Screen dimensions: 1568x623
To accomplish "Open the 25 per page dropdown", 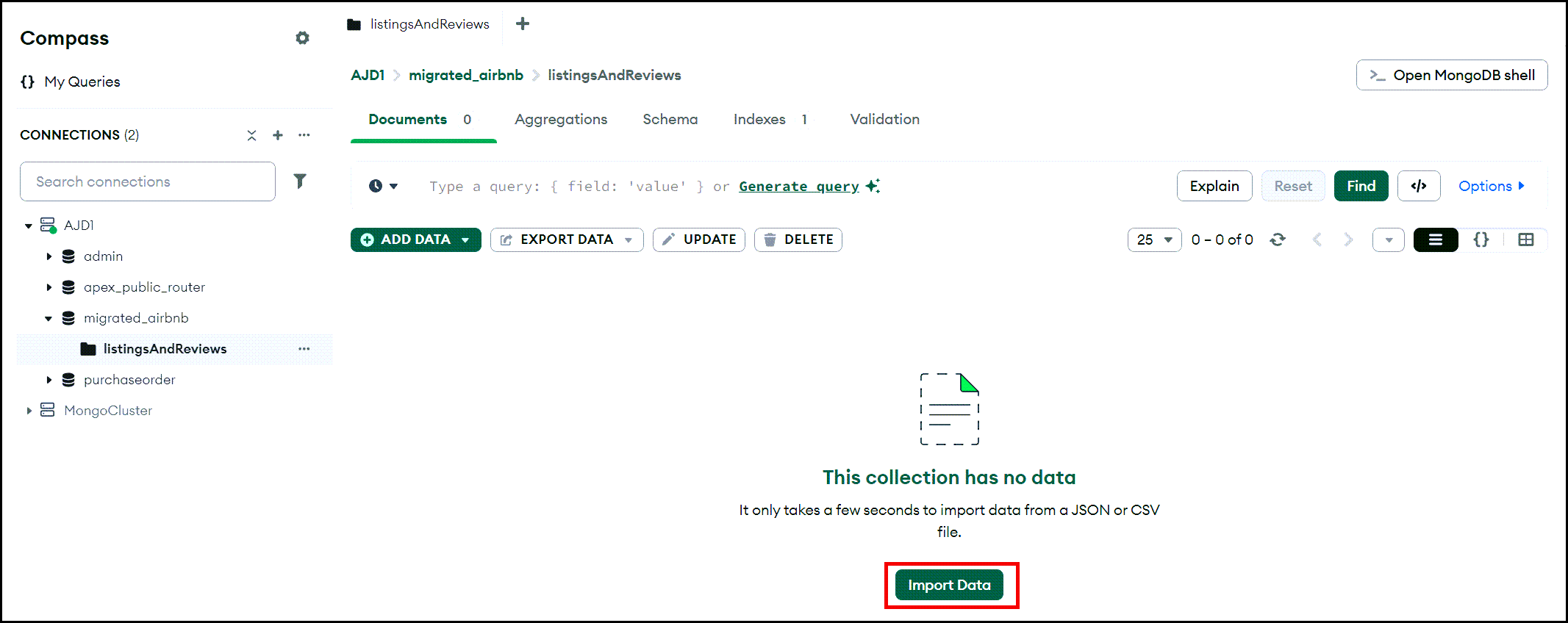I will point(1154,240).
